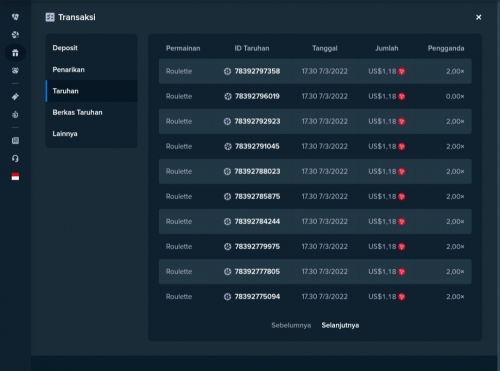
Task: Click bet icon beside 78392784244
Action: pyautogui.click(x=227, y=221)
